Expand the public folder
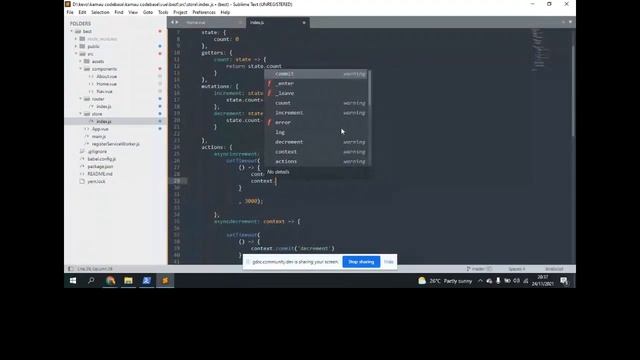640x360 pixels. pyautogui.click(x=76, y=46)
